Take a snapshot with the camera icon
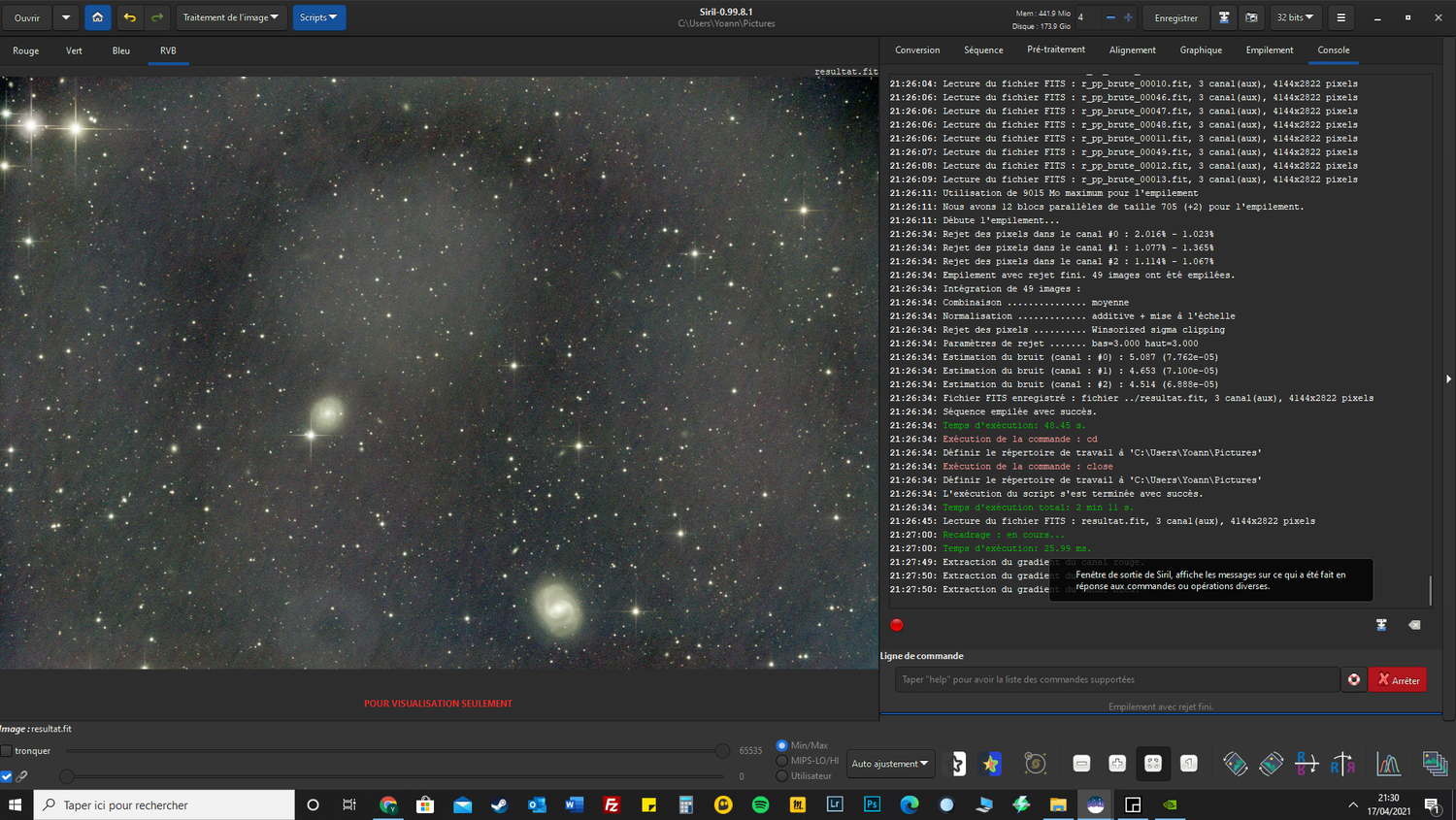 (x=1251, y=17)
